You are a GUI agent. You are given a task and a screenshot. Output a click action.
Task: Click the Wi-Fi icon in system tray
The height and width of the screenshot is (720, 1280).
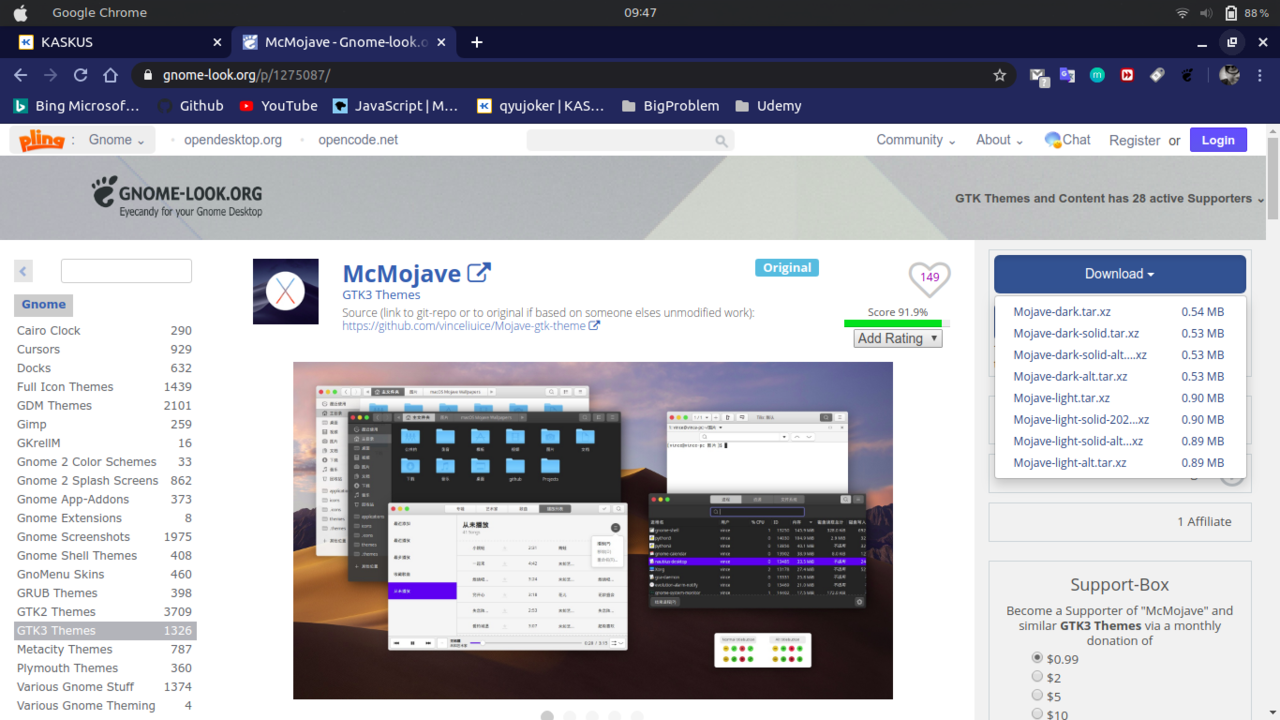(1182, 13)
